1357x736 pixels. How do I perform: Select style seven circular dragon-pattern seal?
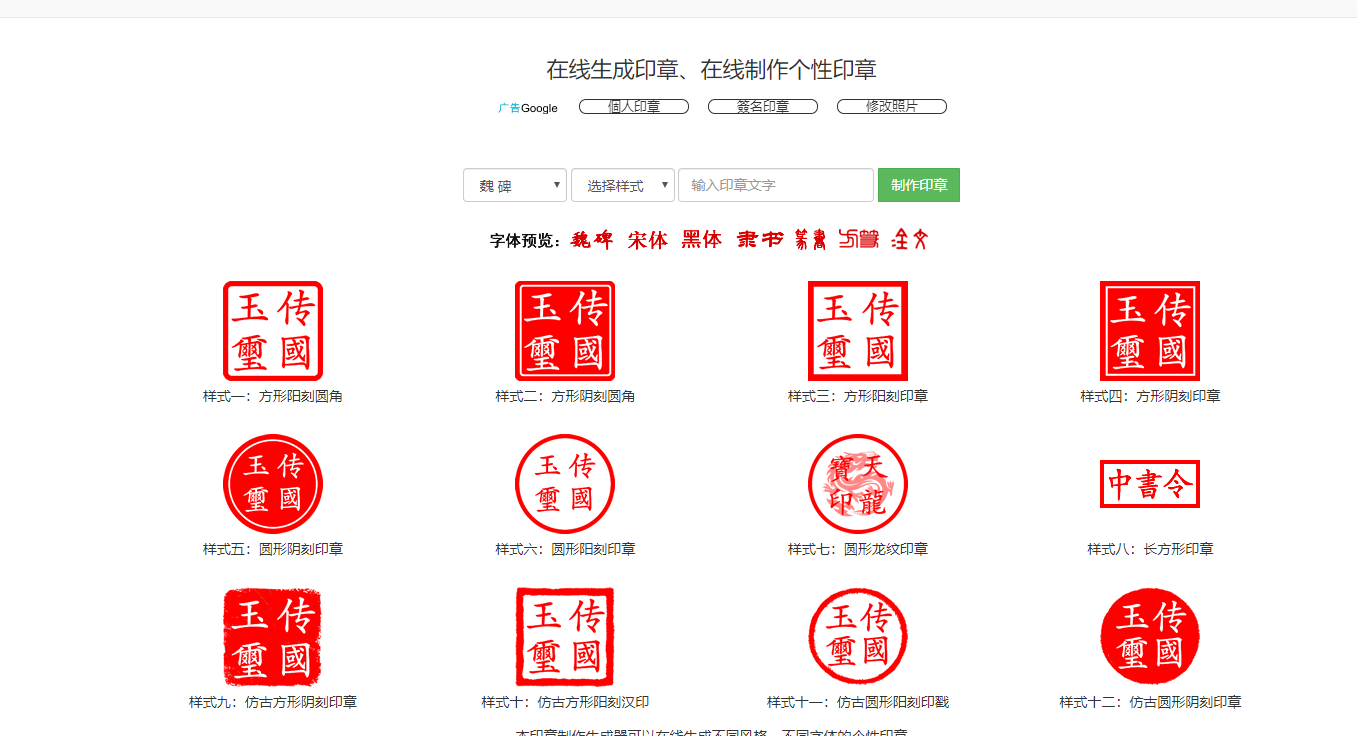coord(857,484)
